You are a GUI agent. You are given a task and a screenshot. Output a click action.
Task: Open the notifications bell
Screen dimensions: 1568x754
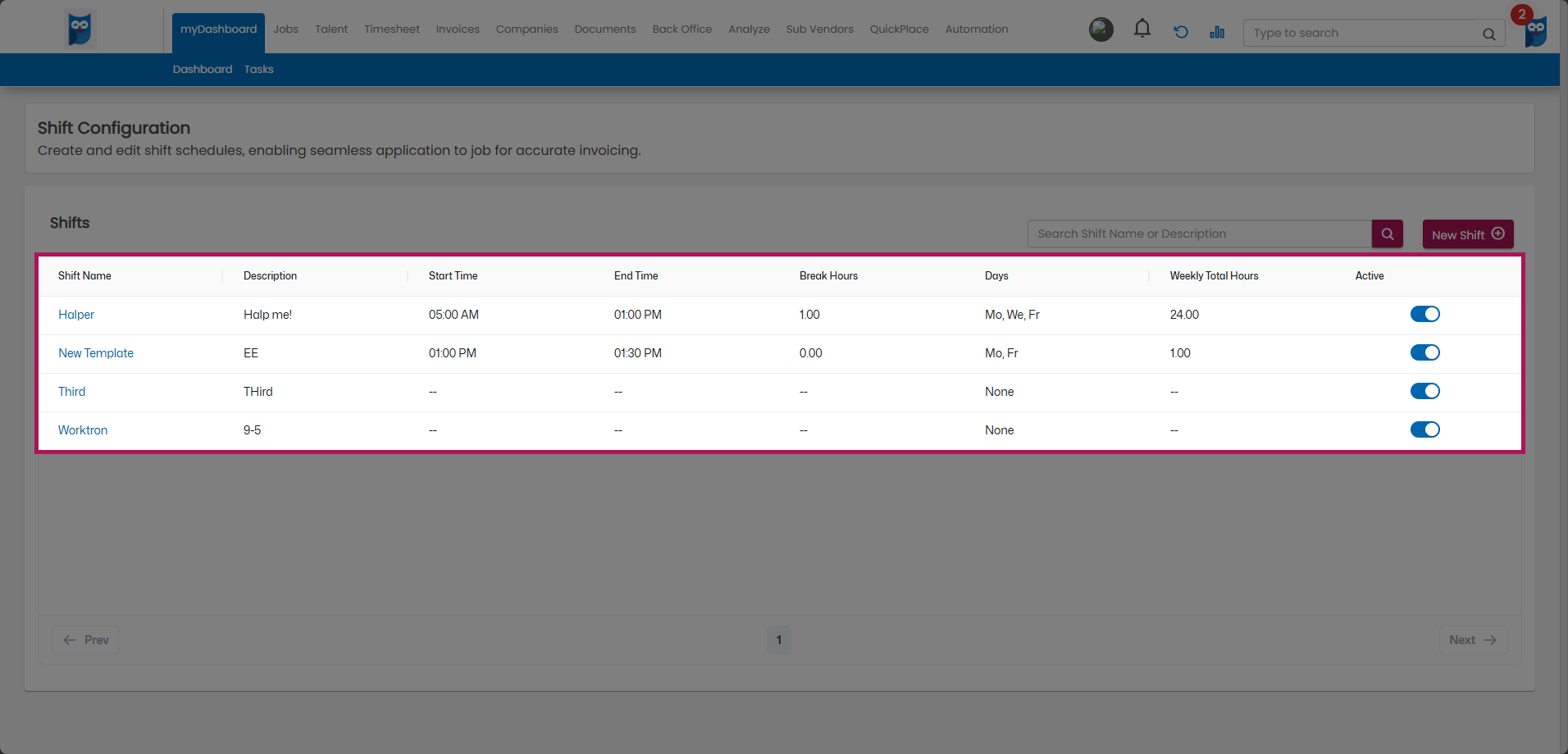(x=1142, y=30)
